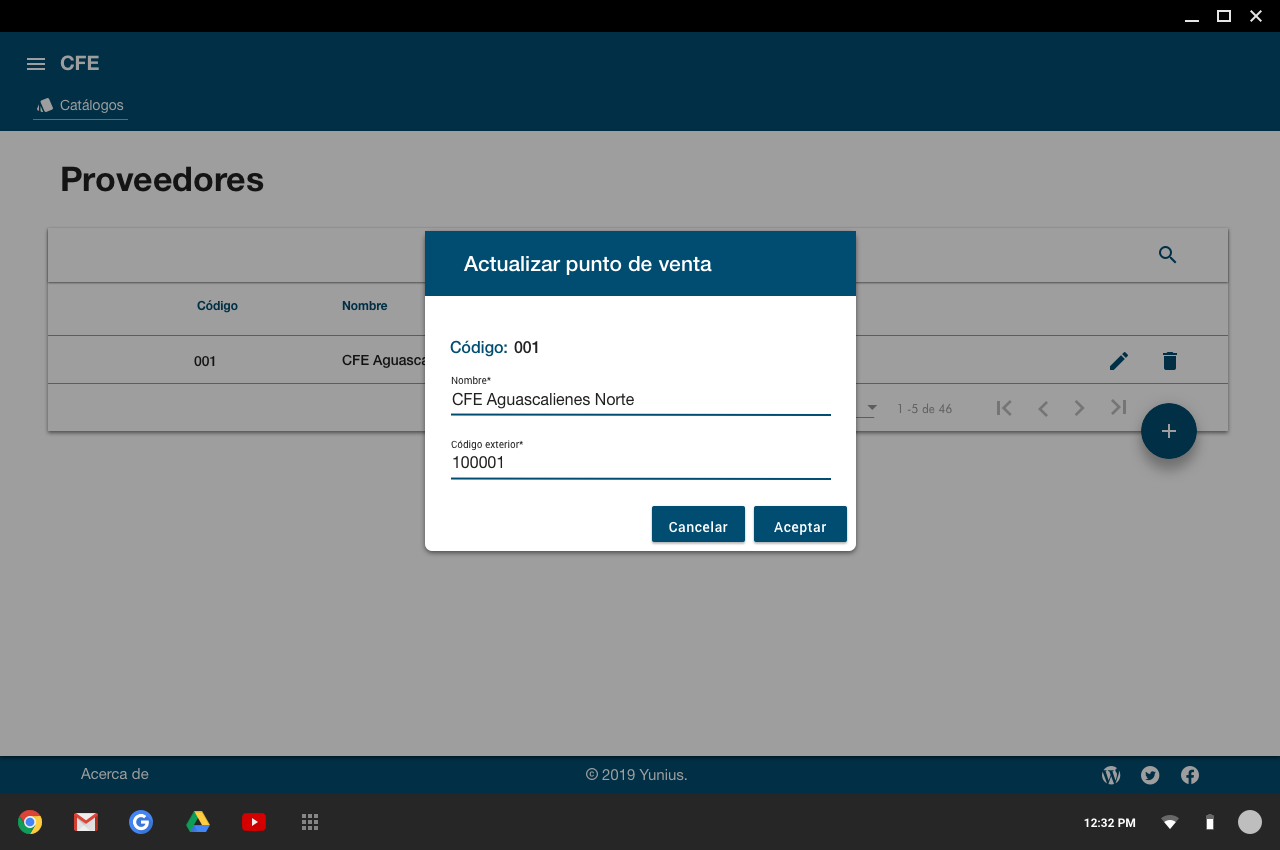Open the WordPress link in footer
Viewport: 1280px width, 850px height.
pos(1111,775)
